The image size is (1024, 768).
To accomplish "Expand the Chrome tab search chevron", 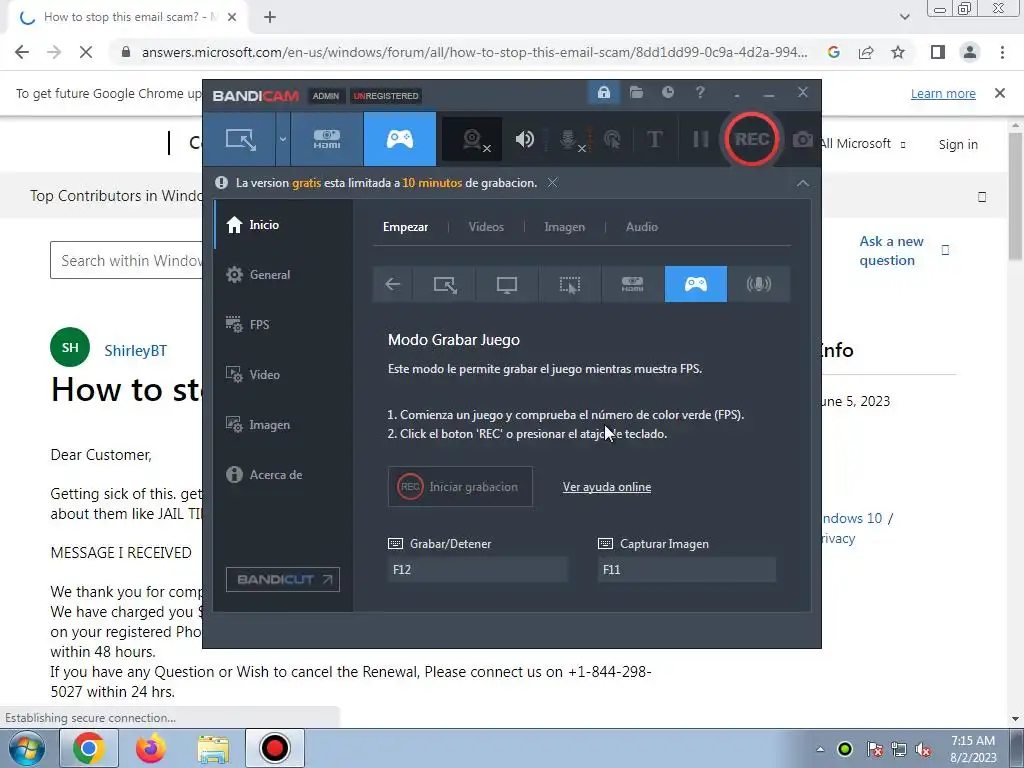I will (x=904, y=17).
